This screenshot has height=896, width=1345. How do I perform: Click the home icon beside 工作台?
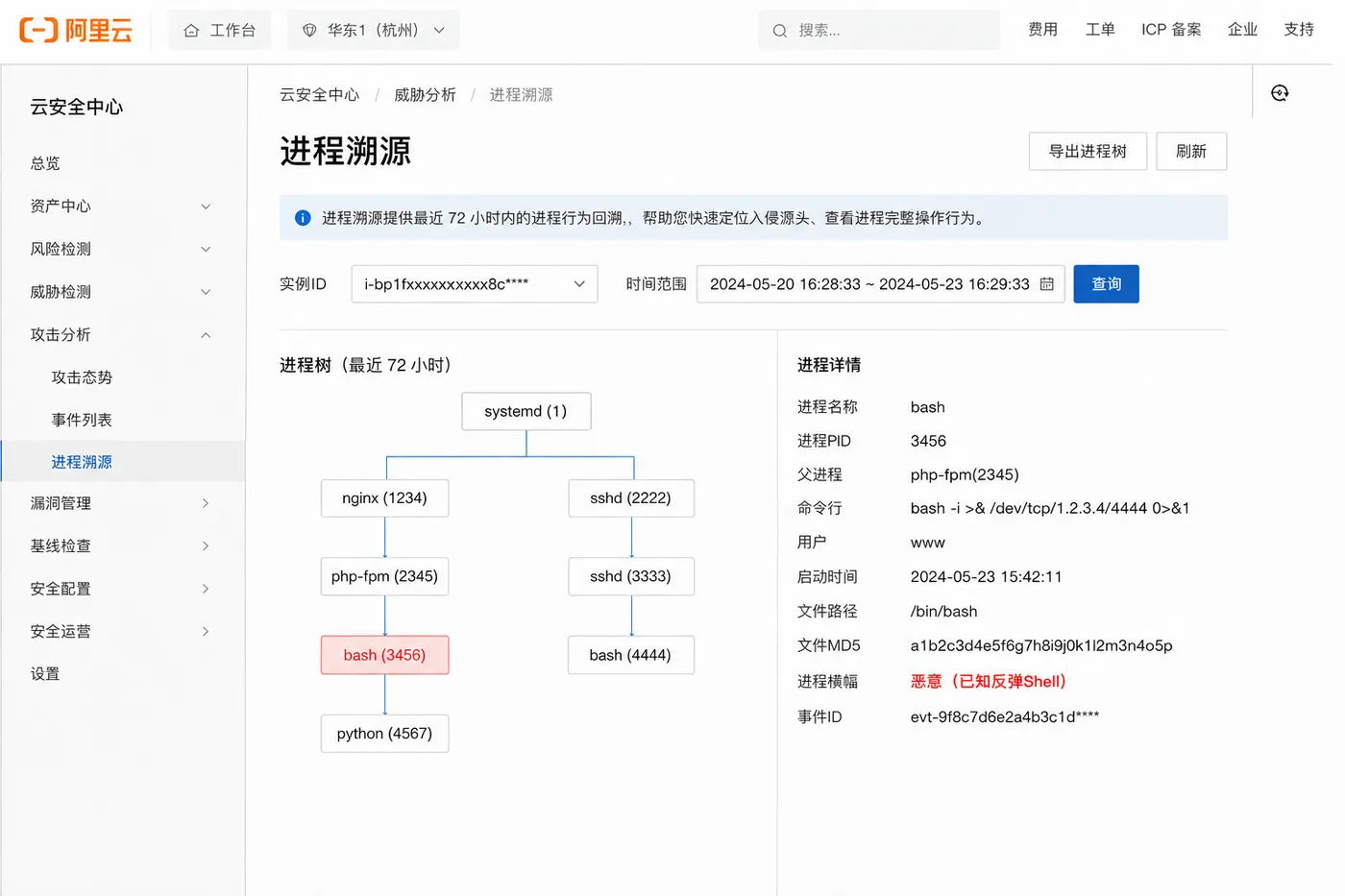191,31
